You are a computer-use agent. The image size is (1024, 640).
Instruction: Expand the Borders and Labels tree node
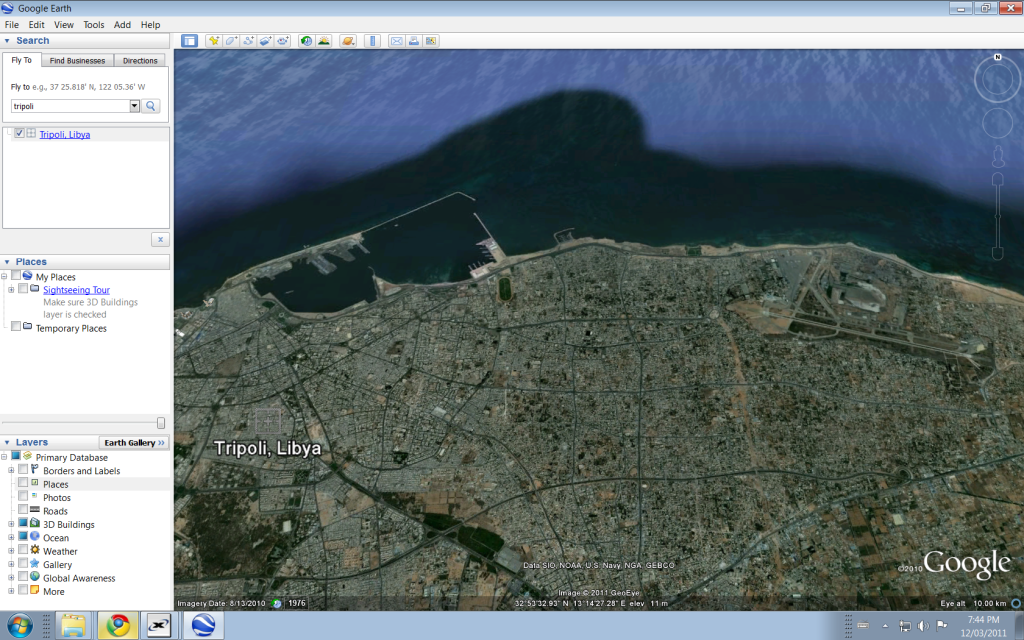pyautogui.click(x=11, y=471)
